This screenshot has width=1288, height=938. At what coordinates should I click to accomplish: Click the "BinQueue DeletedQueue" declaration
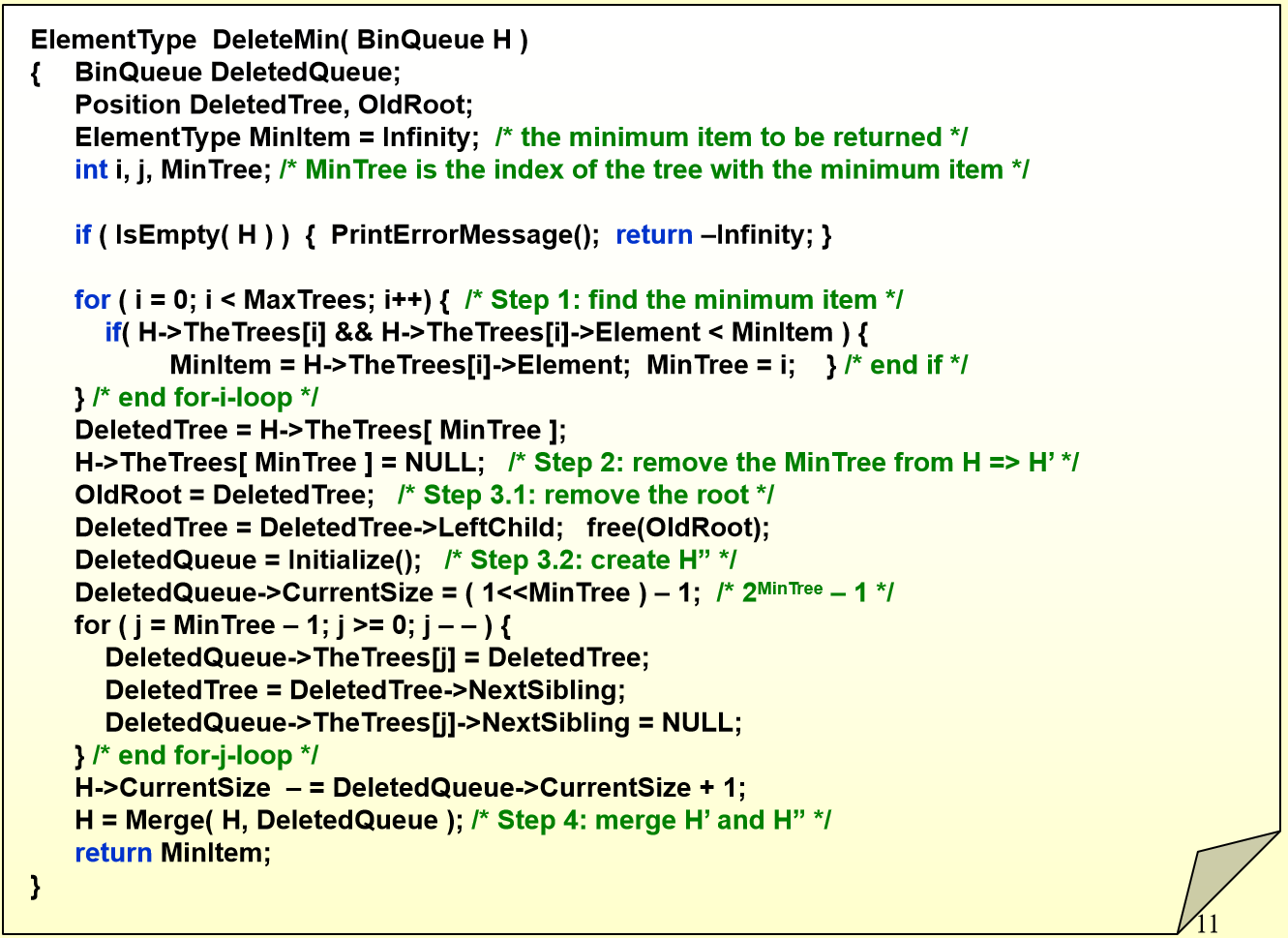[x=237, y=73]
